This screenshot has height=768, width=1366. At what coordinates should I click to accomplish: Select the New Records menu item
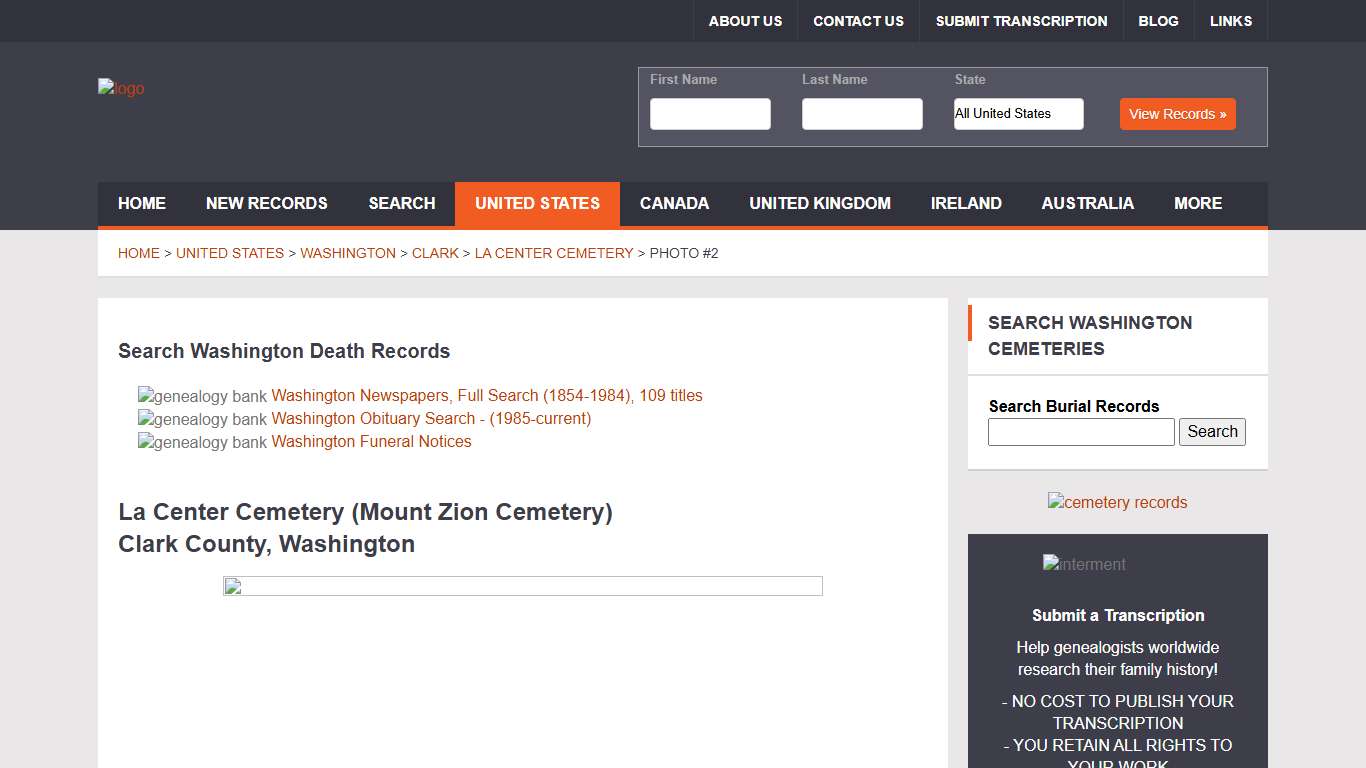[x=266, y=204]
